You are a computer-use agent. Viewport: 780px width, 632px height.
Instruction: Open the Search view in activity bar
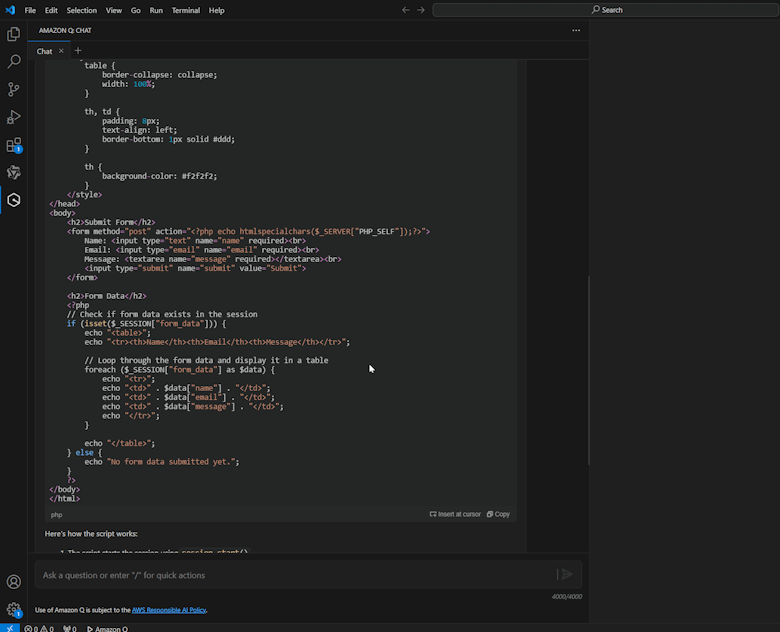point(14,62)
